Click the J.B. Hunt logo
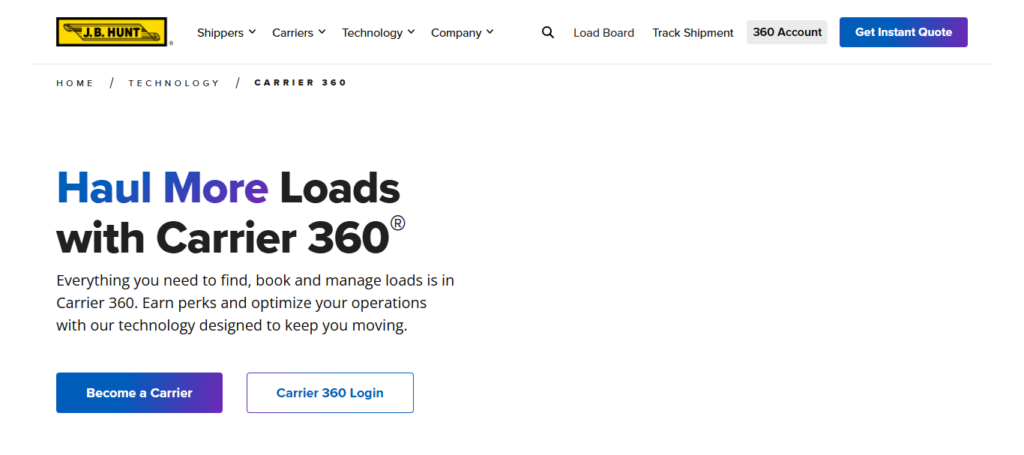 pos(112,32)
